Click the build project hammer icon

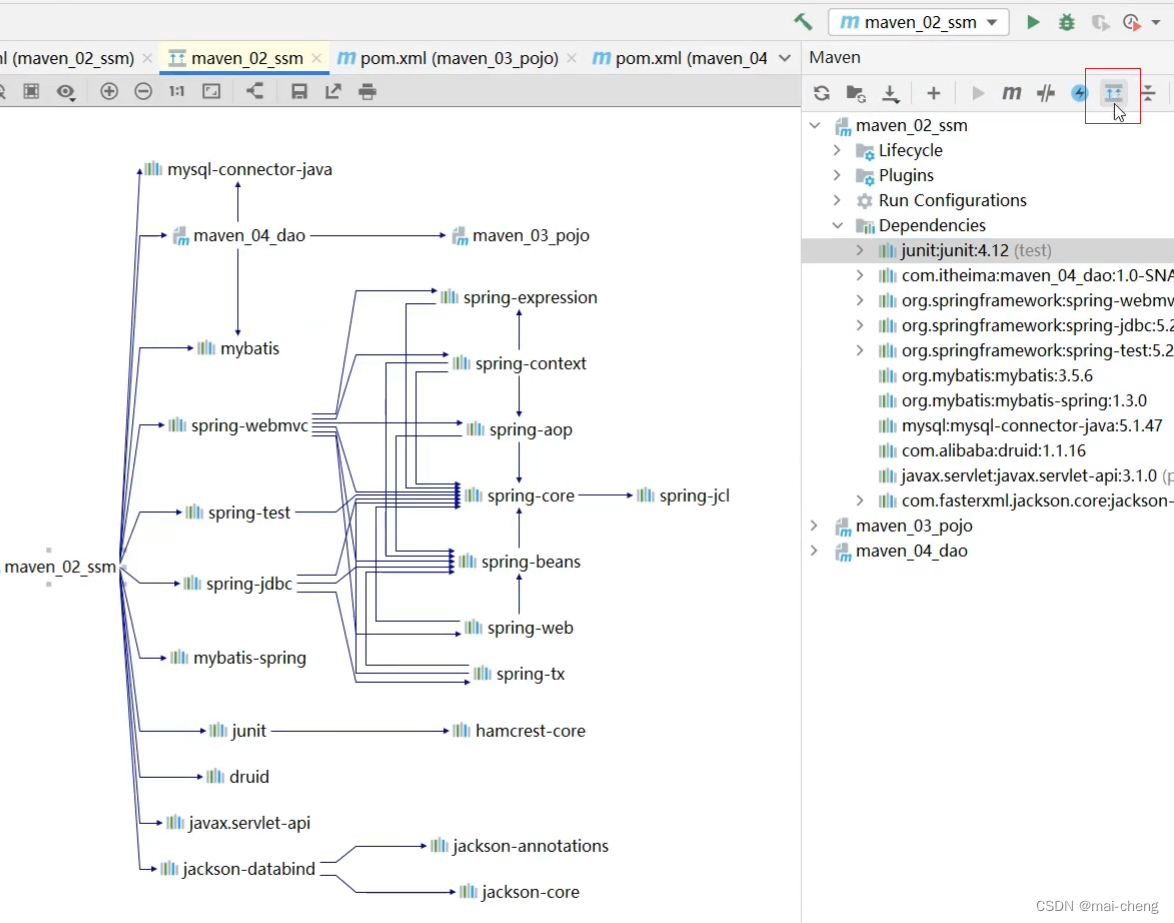[x=803, y=22]
